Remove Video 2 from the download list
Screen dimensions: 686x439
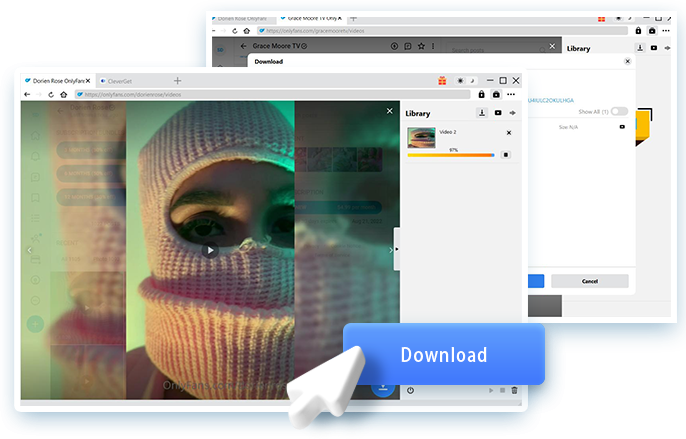pyautogui.click(x=509, y=133)
